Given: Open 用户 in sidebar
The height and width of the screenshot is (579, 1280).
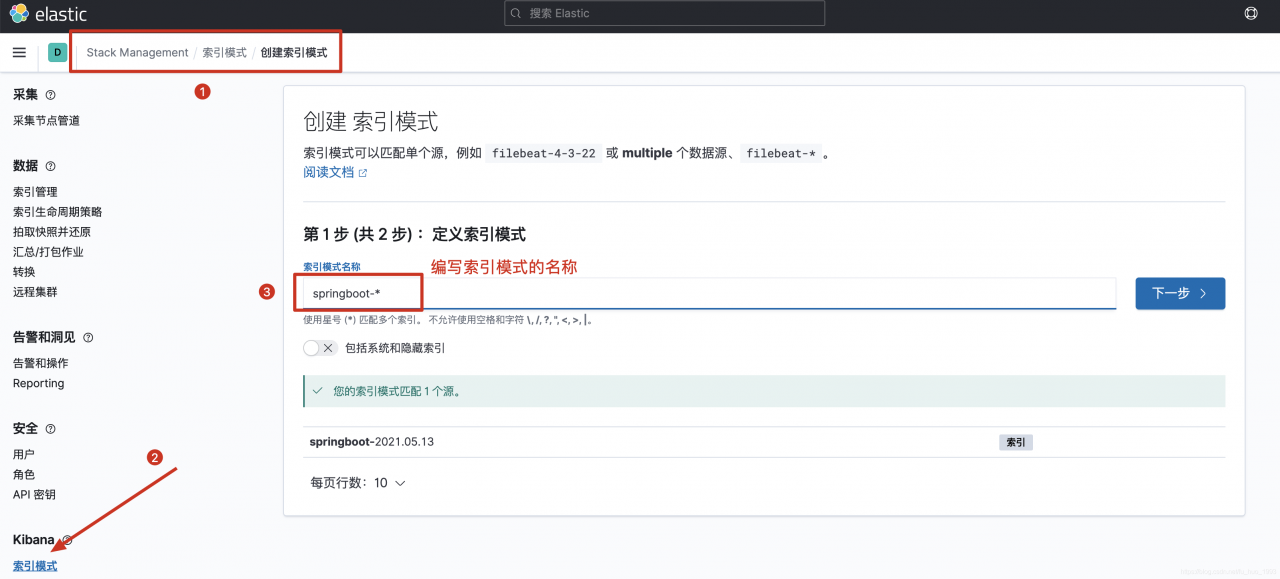Looking at the screenshot, I should (x=24, y=454).
